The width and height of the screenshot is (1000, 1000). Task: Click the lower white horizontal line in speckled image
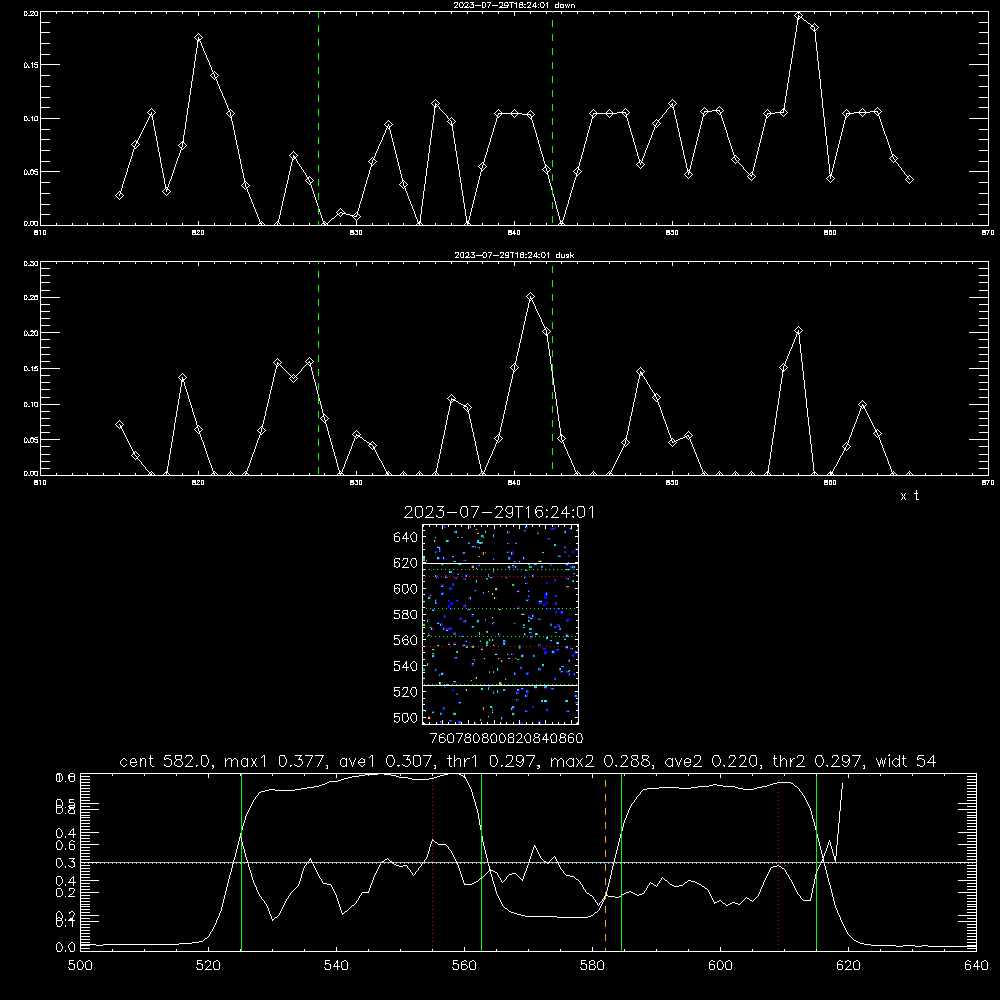pos(500,686)
